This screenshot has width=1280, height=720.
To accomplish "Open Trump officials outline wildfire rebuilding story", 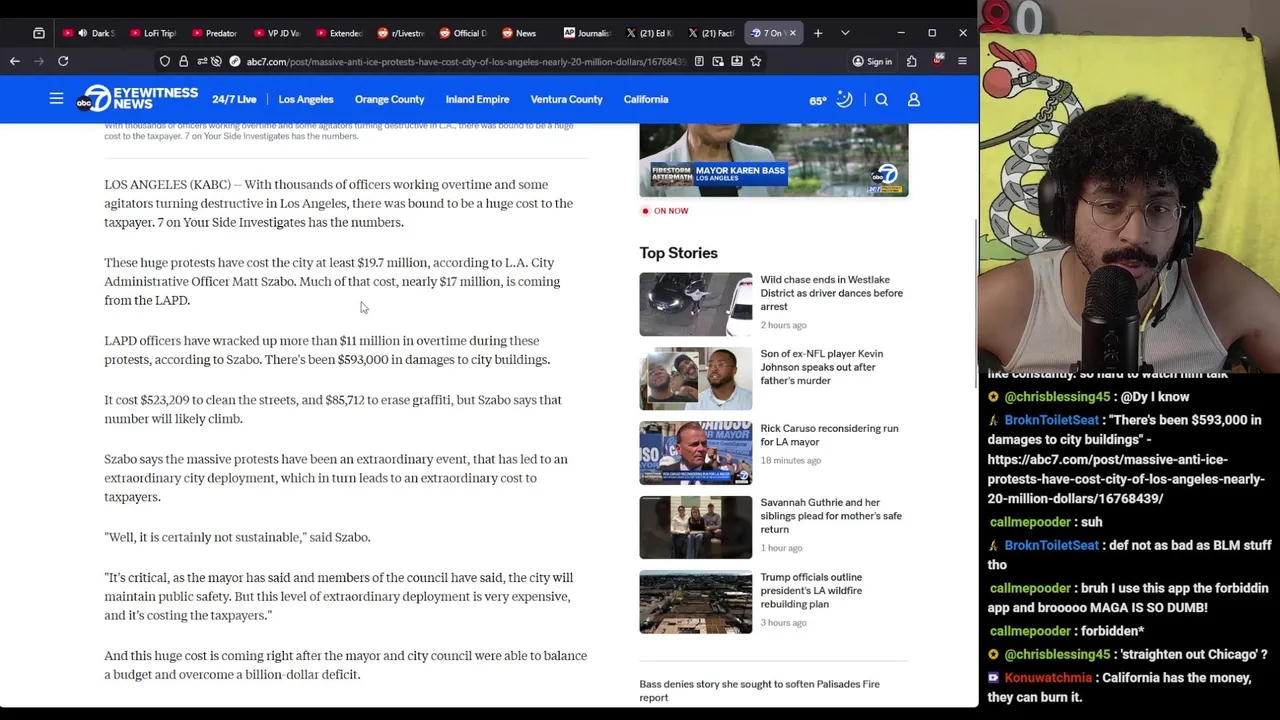I will click(x=811, y=590).
